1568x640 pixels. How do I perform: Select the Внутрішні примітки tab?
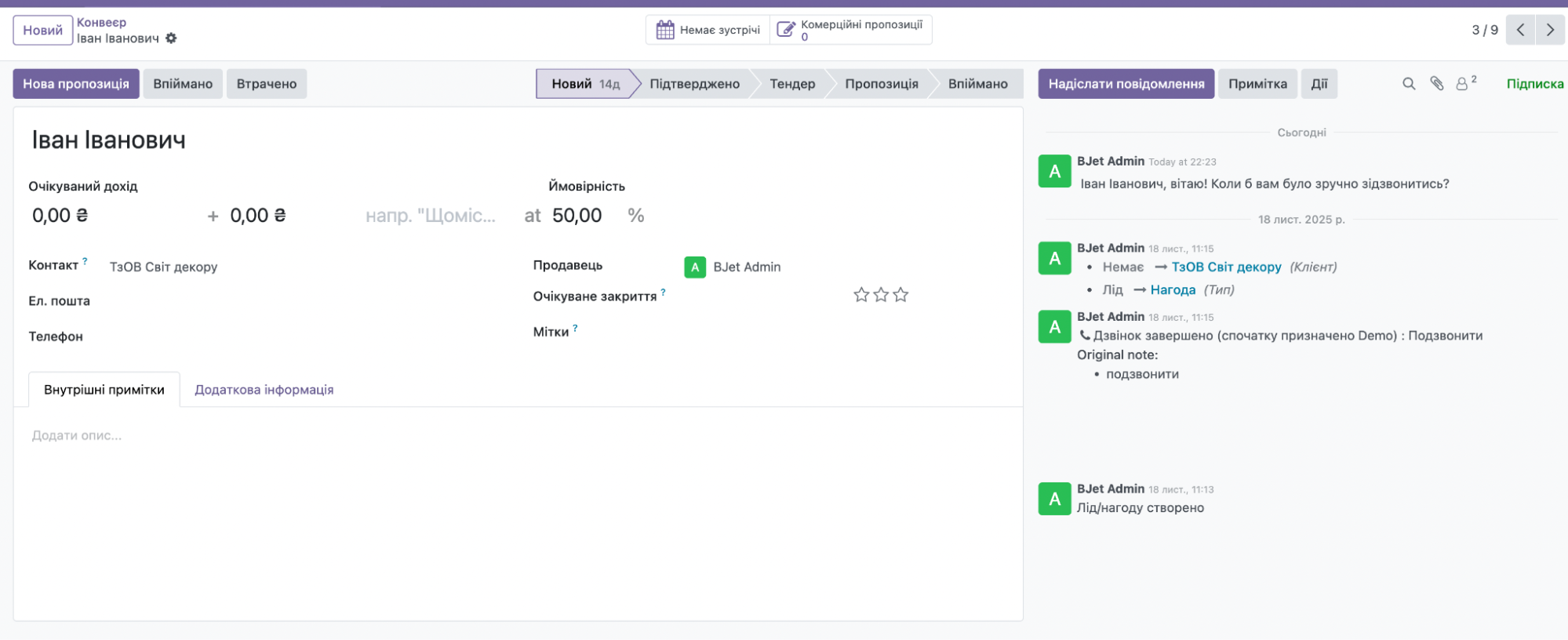click(x=104, y=390)
